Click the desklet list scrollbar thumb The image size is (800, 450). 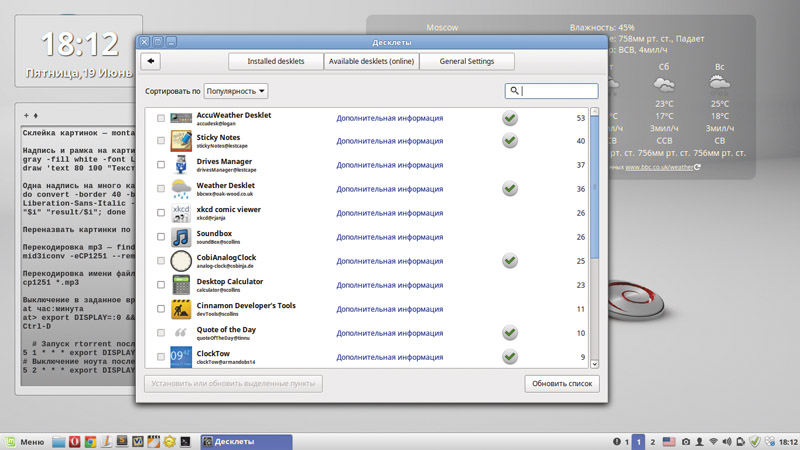pyautogui.click(x=594, y=187)
